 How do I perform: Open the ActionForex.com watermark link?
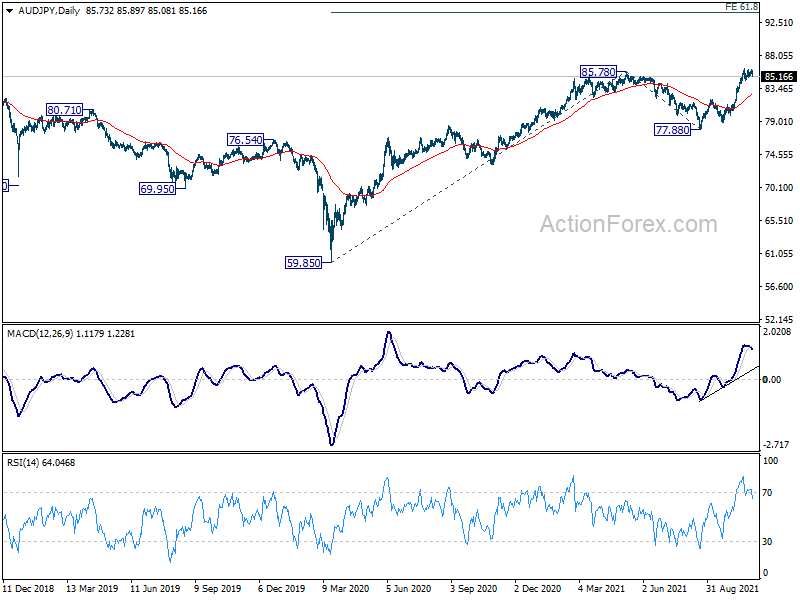628,224
